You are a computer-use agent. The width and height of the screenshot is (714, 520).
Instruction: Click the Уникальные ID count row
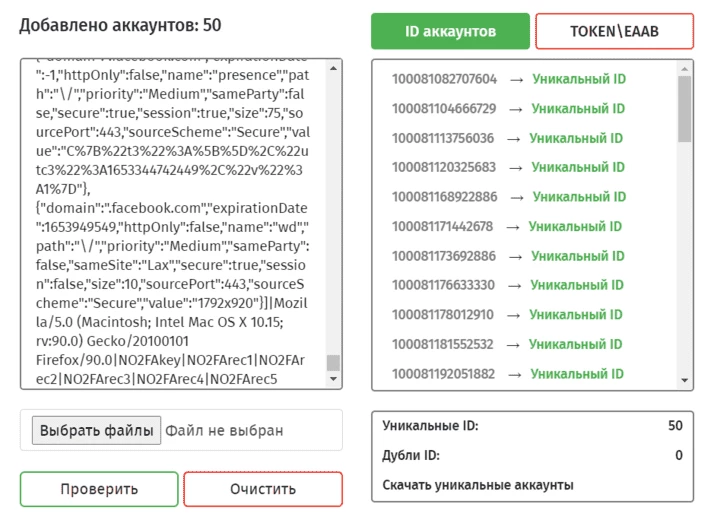click(x=532, y=426)
